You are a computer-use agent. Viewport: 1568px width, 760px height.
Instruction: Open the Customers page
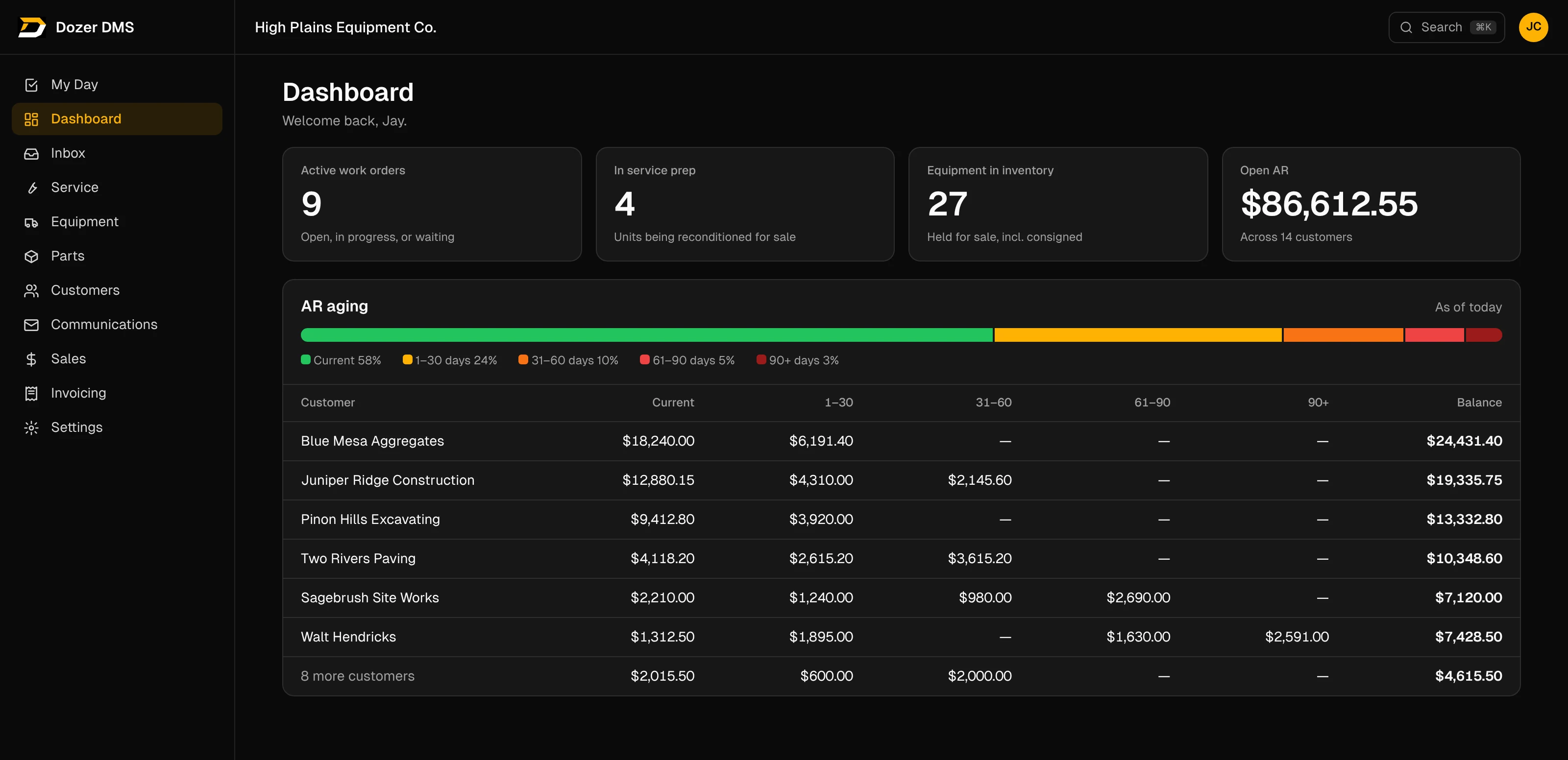117,290
